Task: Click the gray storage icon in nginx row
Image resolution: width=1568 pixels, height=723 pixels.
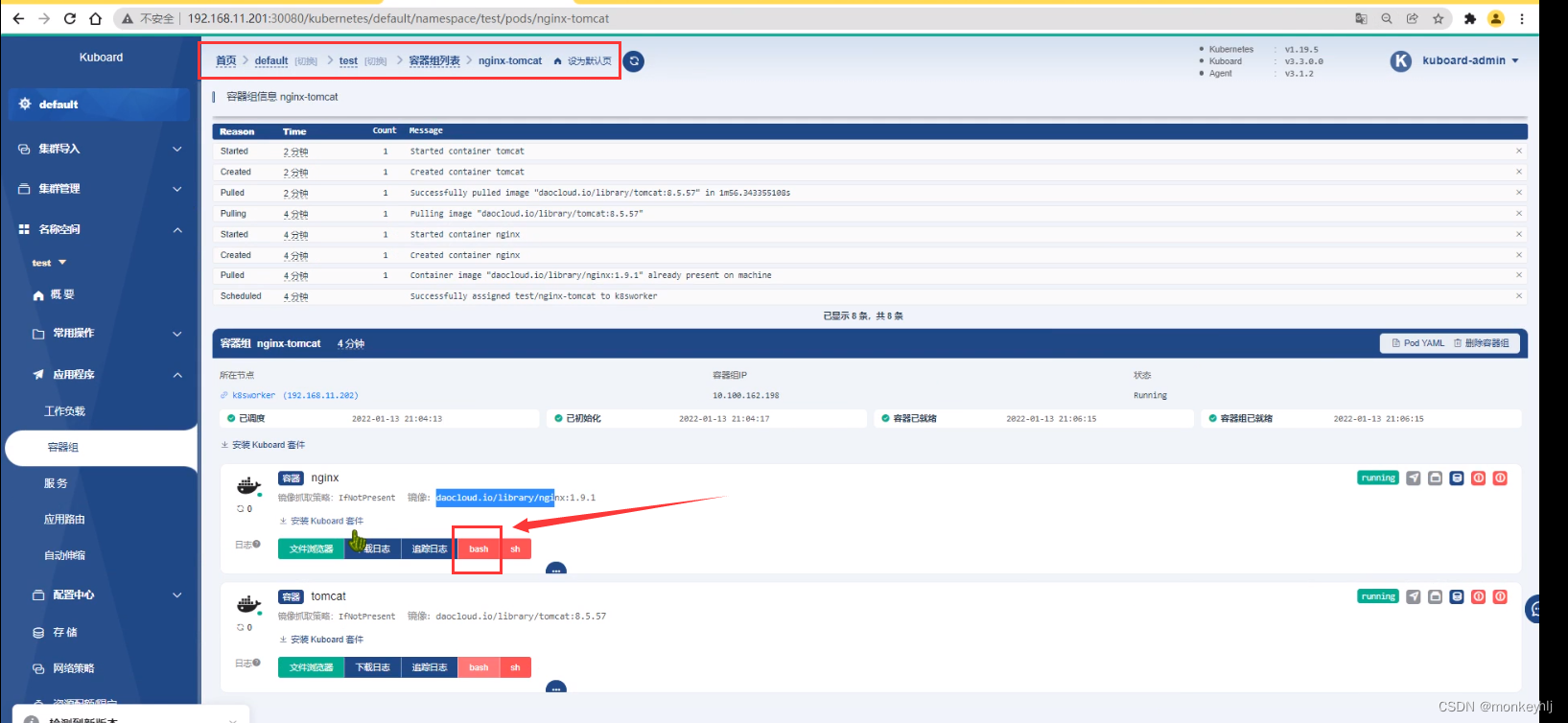Action: (x=1436, y=478)
